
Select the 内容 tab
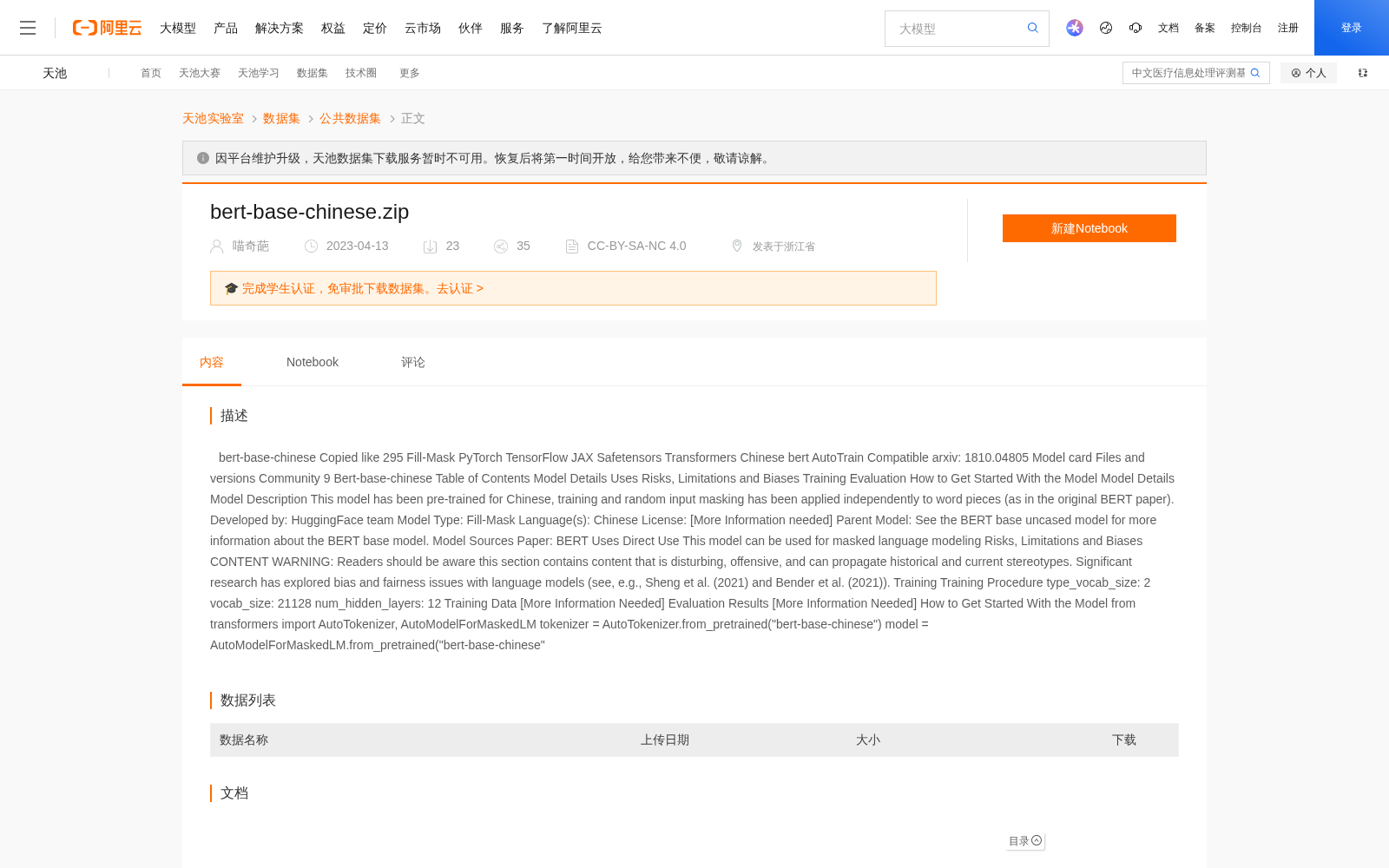tap(212, 362)
